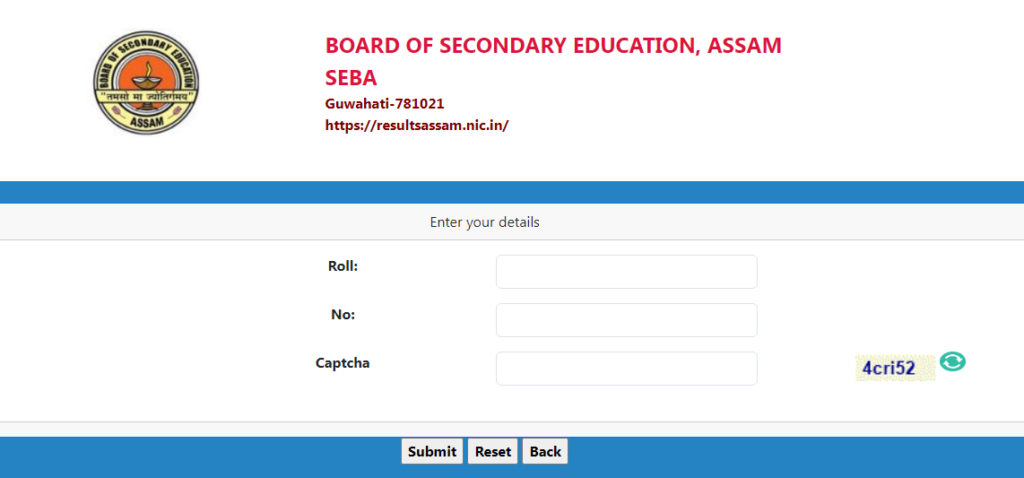Reset the form fields
Image resolution: width=1024 pixels, height=478 pixels.
tap(493, 452)
